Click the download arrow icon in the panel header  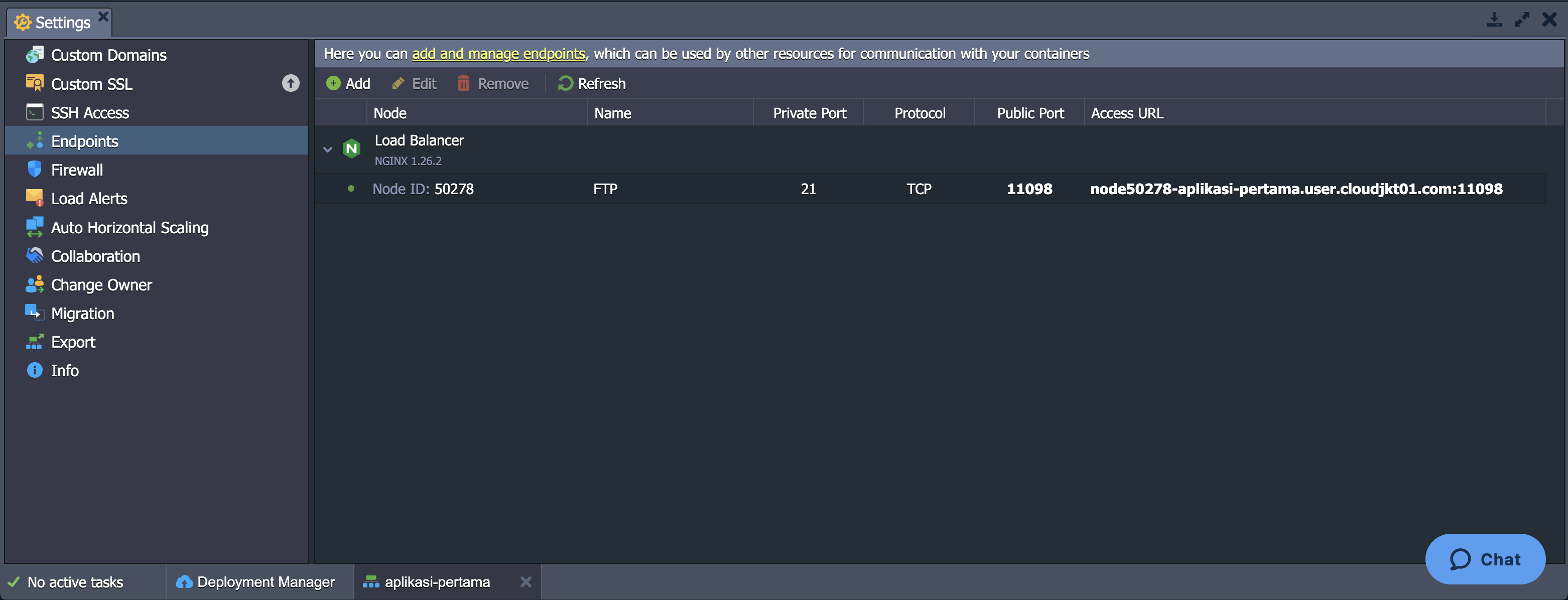pos(1494,20)
